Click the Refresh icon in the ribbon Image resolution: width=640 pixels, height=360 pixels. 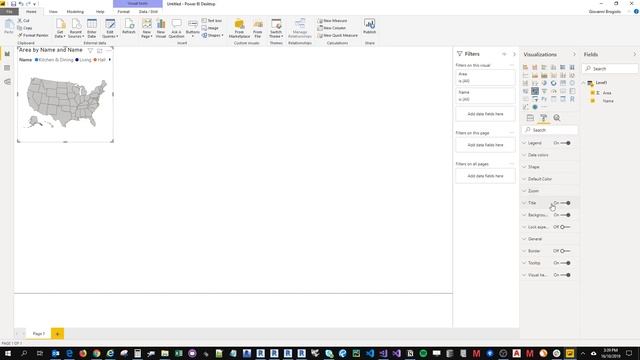(129, 26)
